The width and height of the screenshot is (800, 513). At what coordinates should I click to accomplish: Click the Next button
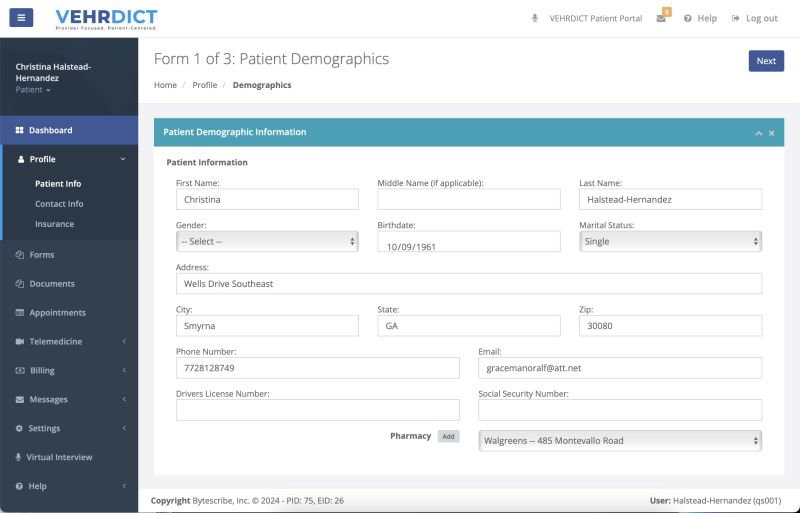point(766,61)
